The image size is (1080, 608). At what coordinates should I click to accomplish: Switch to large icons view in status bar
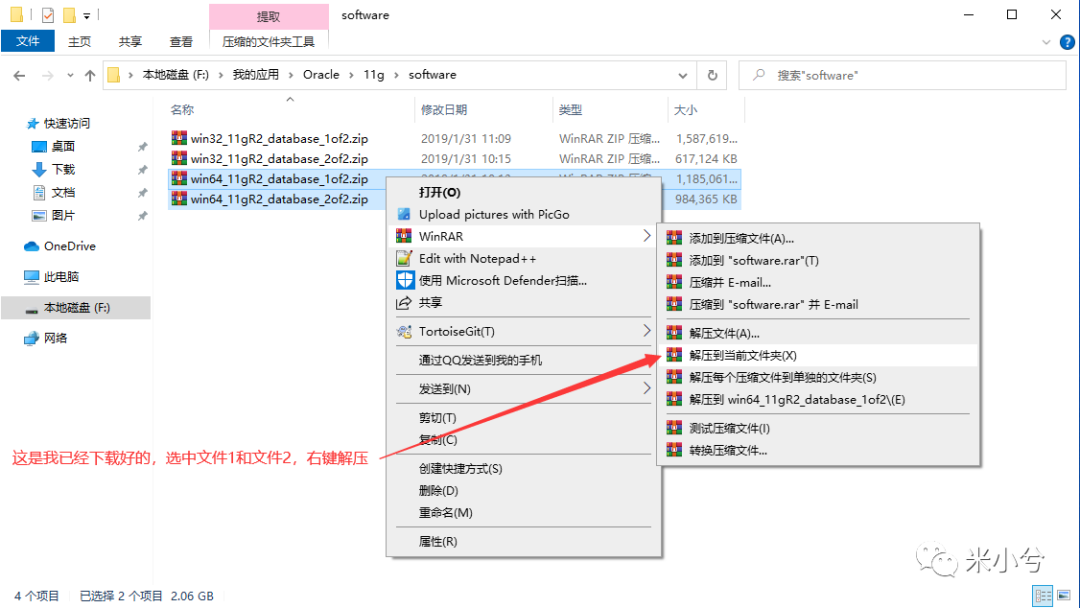point(1064,595)
